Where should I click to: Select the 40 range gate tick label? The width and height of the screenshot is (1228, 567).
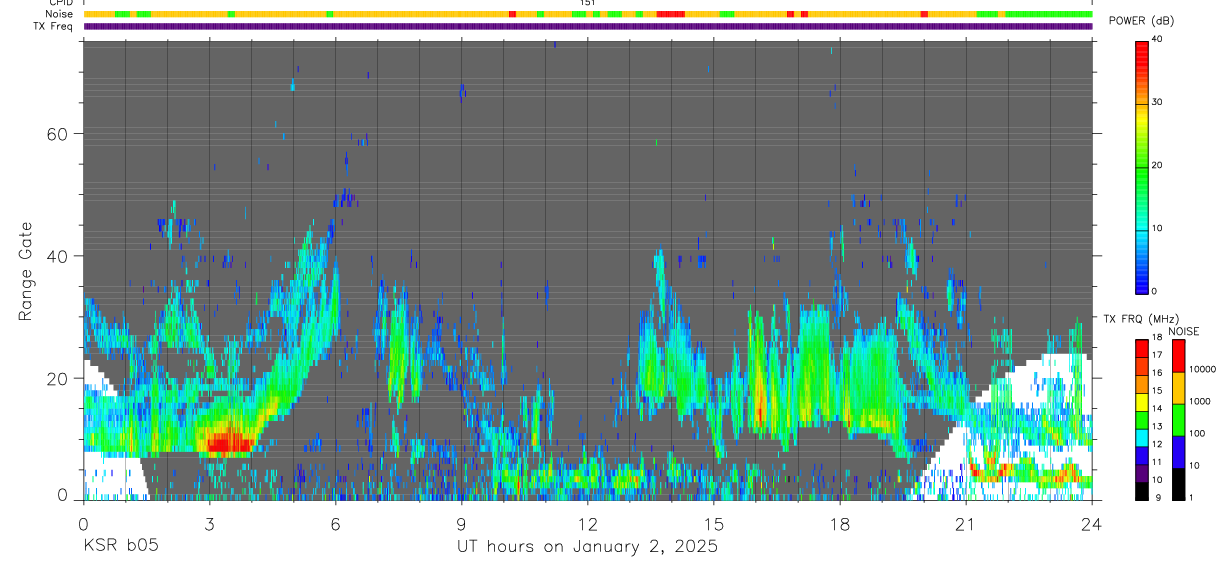tap(59, 256)
